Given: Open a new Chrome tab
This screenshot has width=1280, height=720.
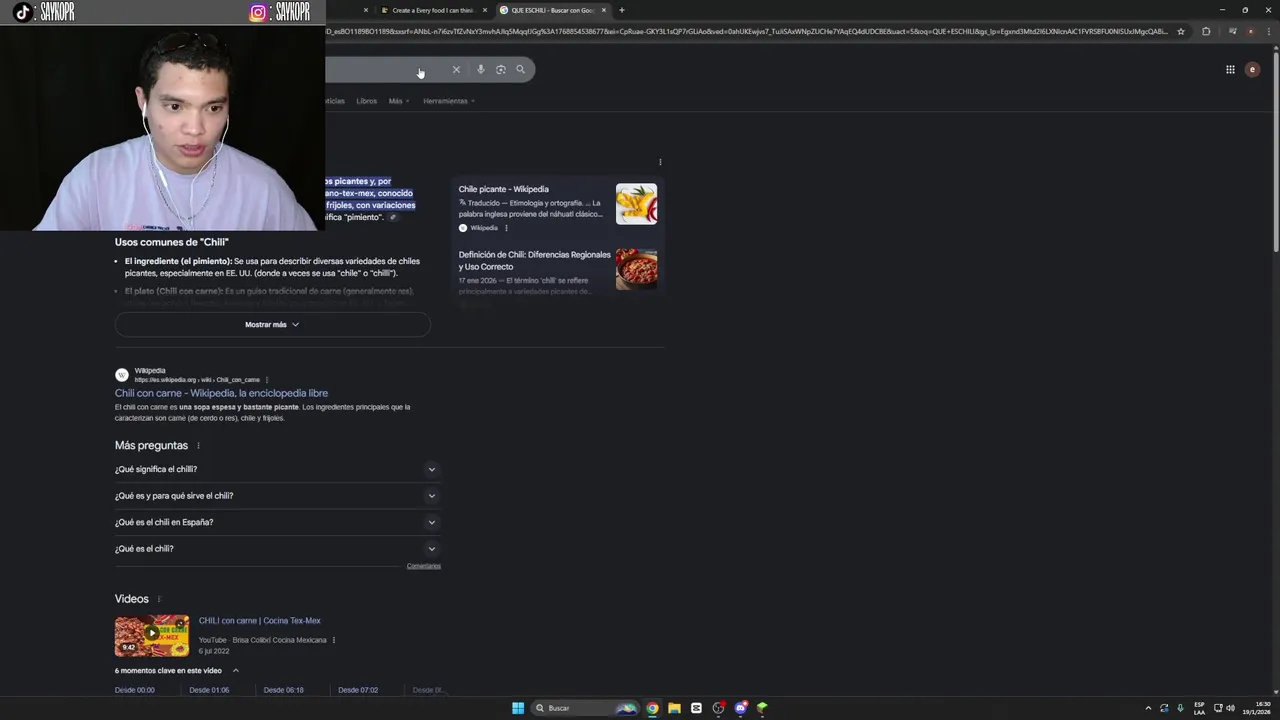Looking at the screenshot, I should pos(621,10).
